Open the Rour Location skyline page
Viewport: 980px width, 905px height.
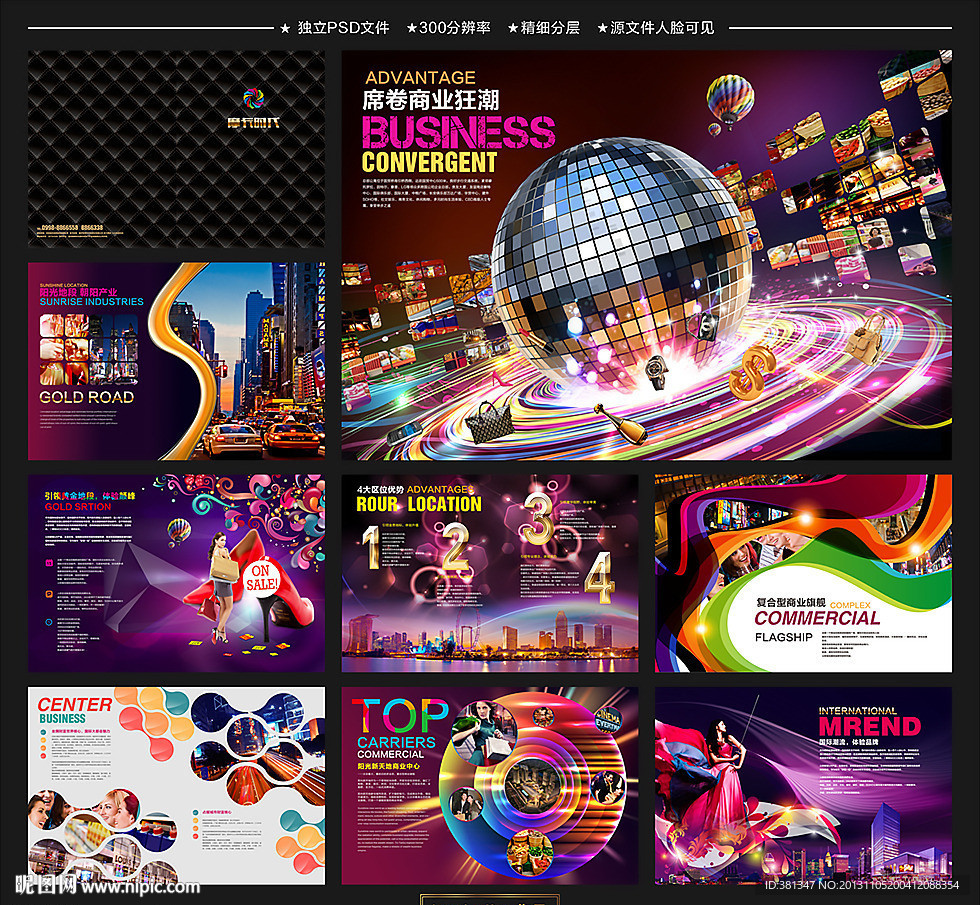[490, 573]
